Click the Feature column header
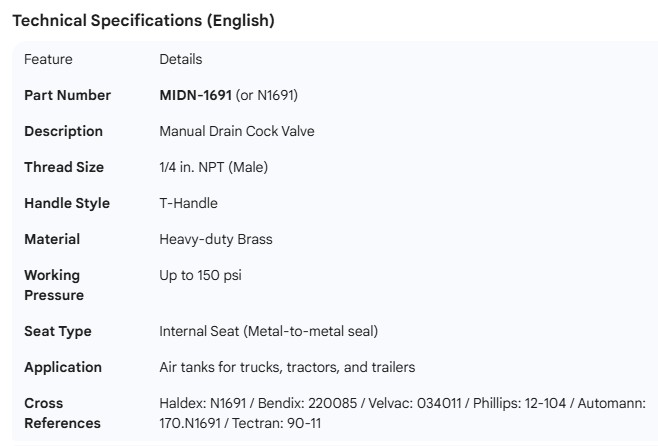The image size is (658, 446). (48, 59)
